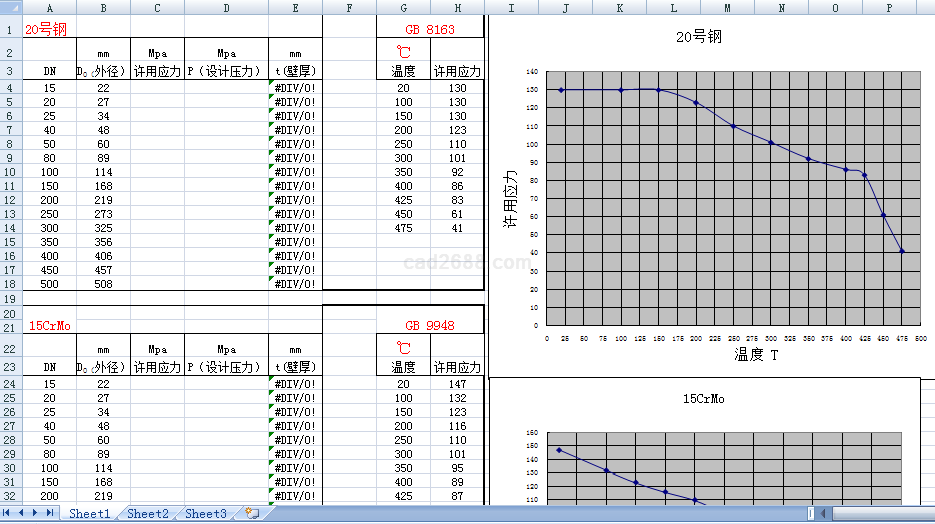Click the GB 8163 cell
Viewport: 935px width, 524px height.
[429, 29]
